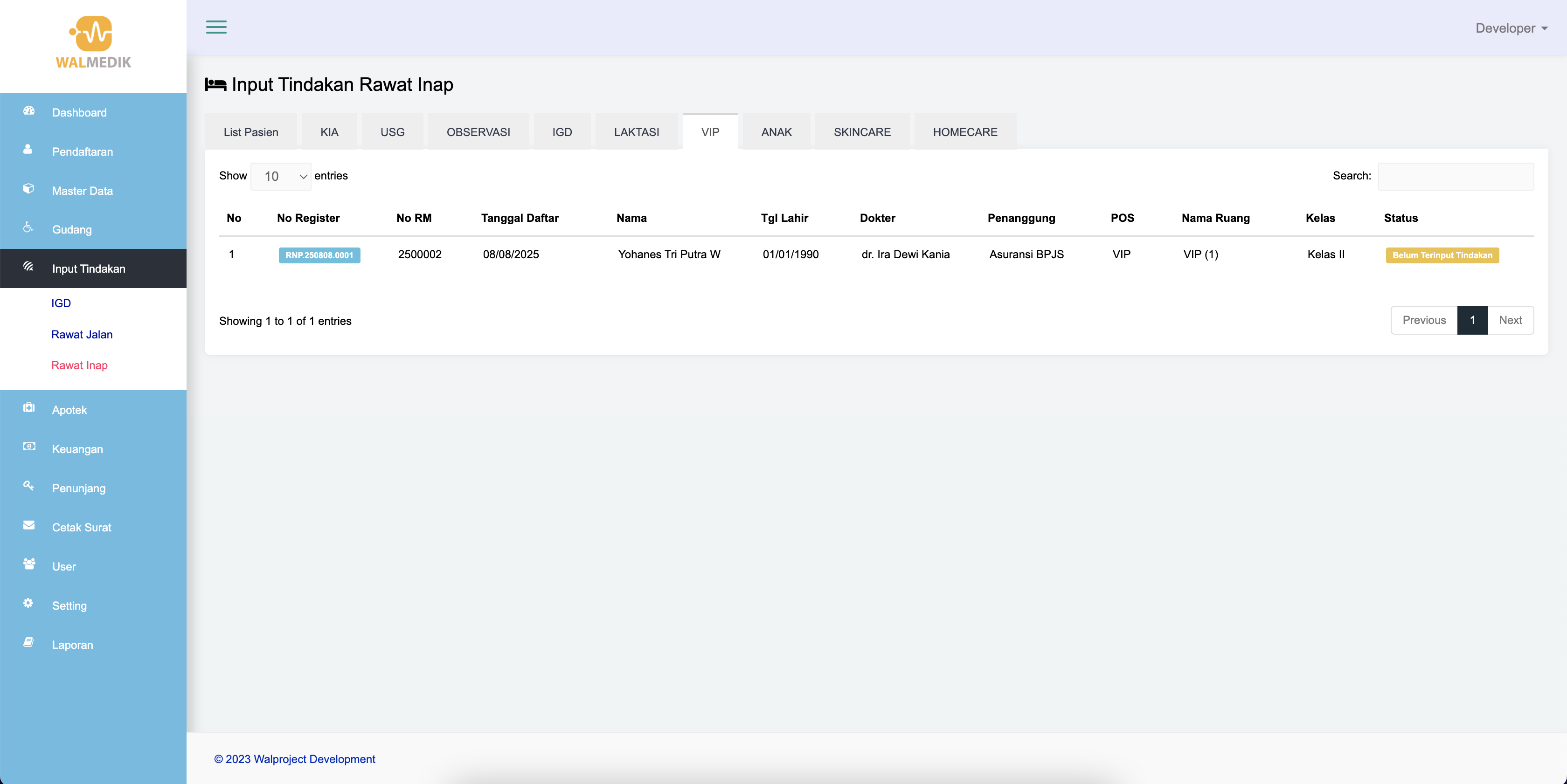Screen dimensions: 1567x784
Task: Click the Laporan book icon
Action: click(x=28, y=642)
